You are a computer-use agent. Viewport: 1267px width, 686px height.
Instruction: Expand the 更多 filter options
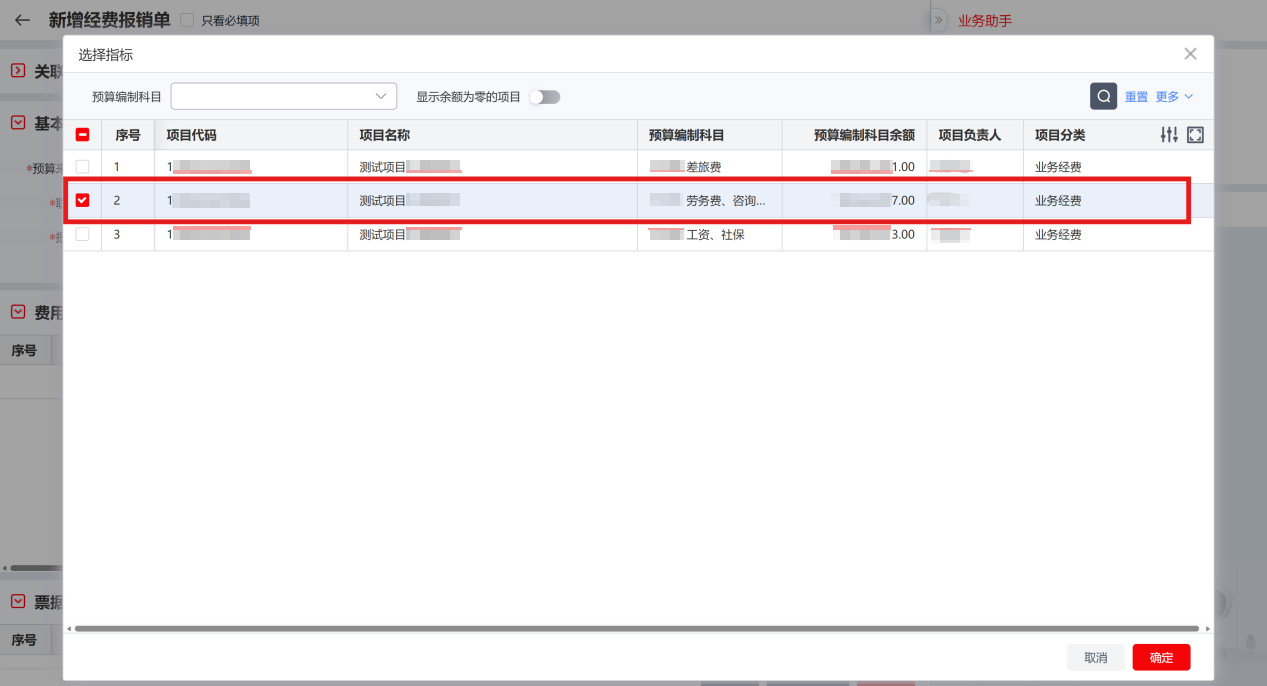(1174, 97)
